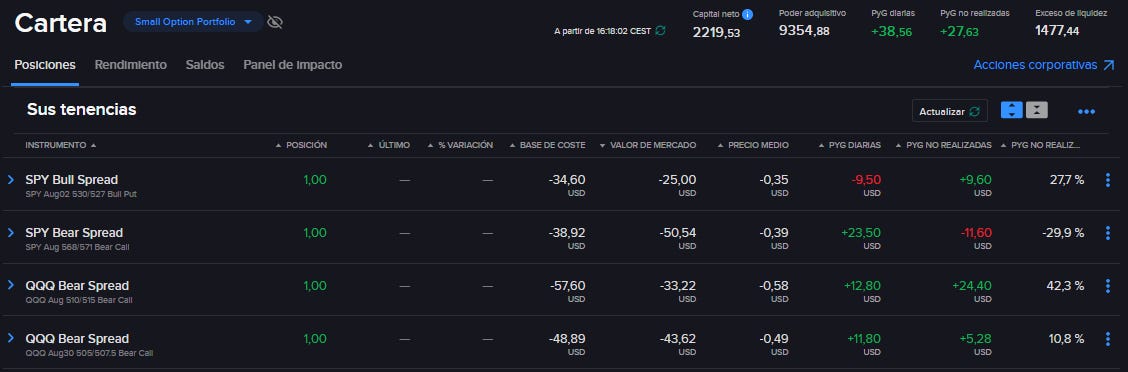1128x372 pixels.
Task: Sort by truncated PYG NO REALIZ... column
Action: [1040, 145]
